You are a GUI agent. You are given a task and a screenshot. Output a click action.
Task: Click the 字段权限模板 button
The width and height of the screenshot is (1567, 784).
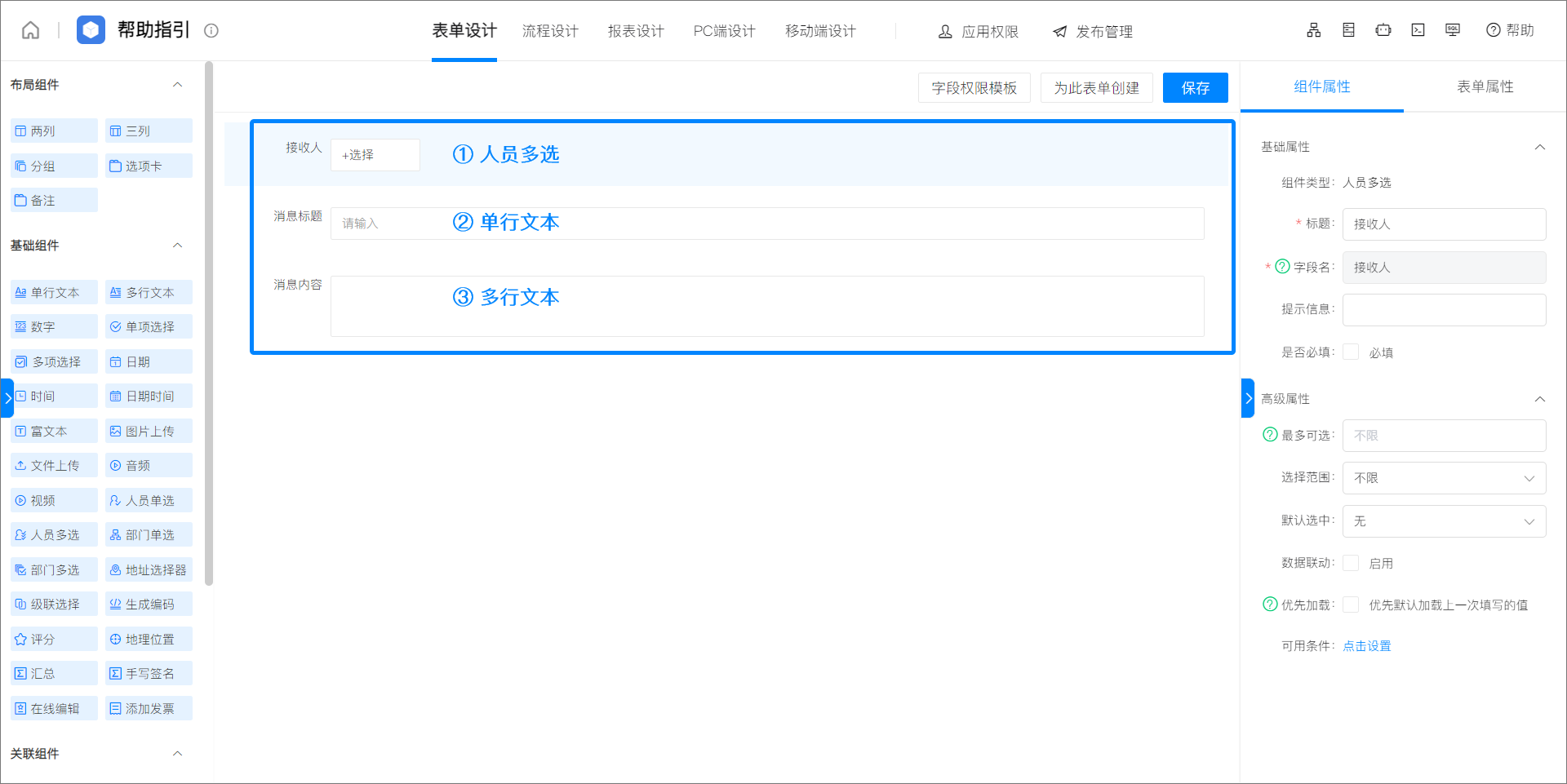tap(974, 87)
